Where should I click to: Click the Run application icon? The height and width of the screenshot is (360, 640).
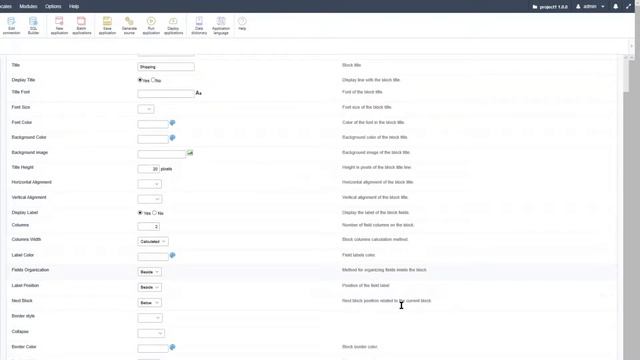pyautogui.click(x=151, y=25)
